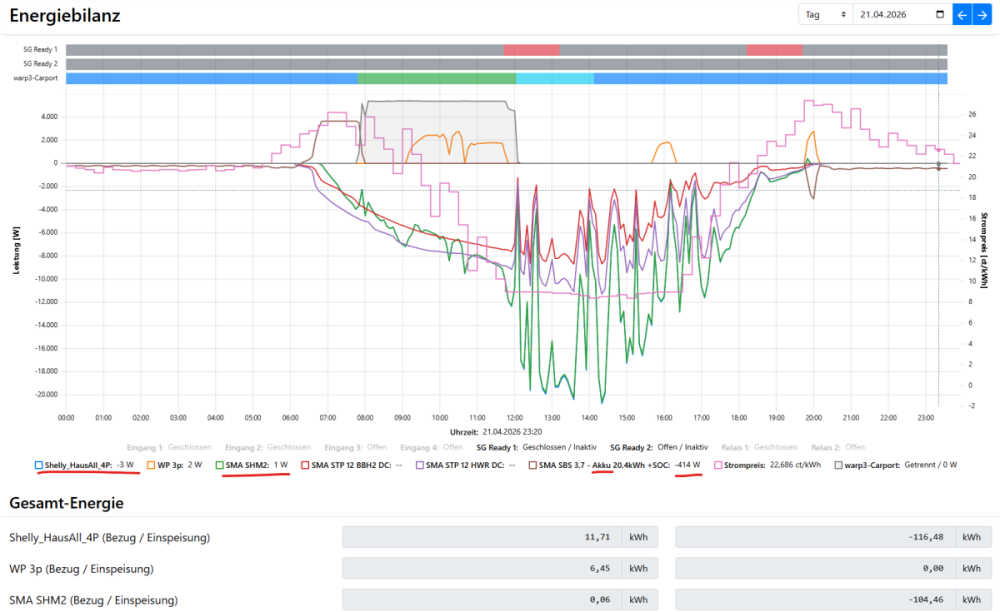1000x612 pixels.
Task: Hide the SMA STP 12 HWR DC series
Action: tap(465, 465)
